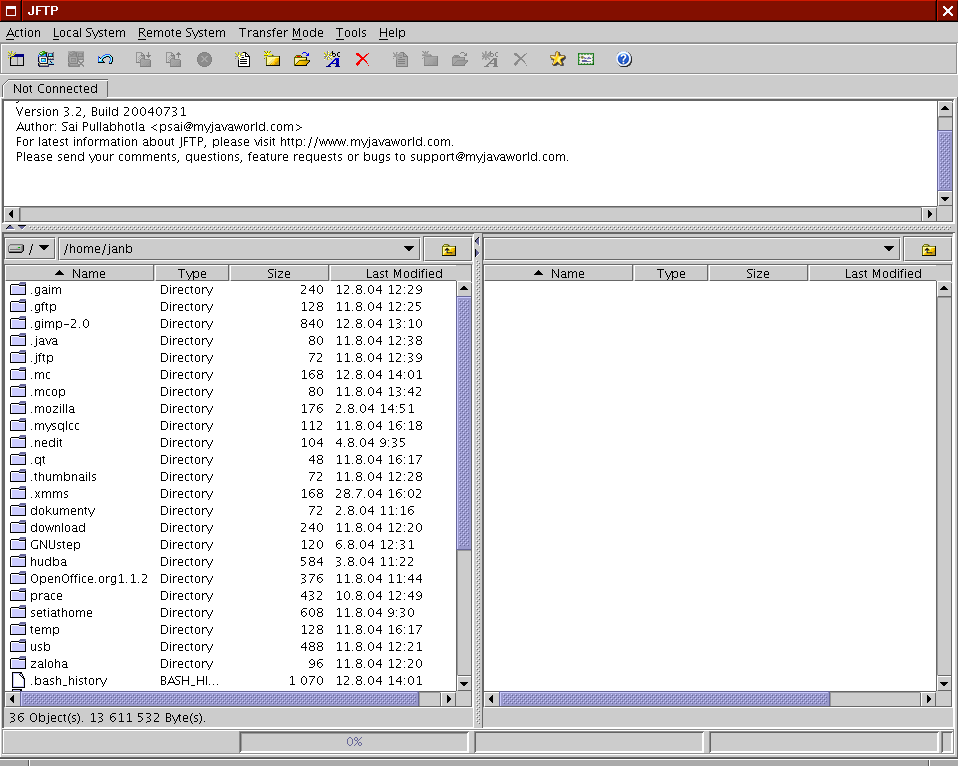The image size is (958, 766).
Task: Open the local drive root dropdown
Action: [x=31, y=249]
